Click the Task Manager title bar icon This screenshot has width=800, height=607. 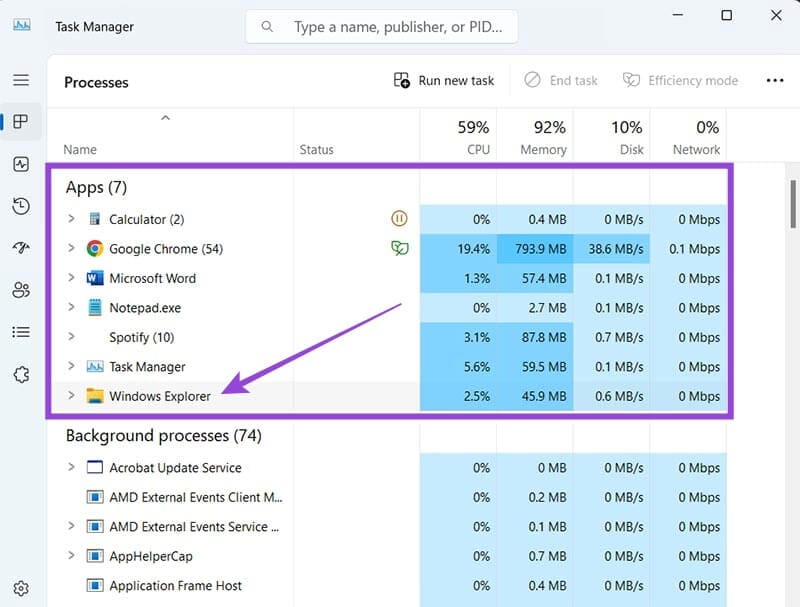click(x=21, y=25)
